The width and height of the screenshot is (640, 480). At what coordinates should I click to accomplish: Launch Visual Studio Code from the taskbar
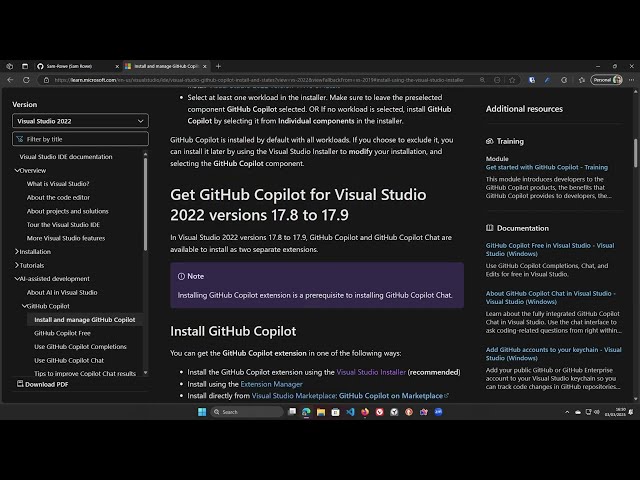click(350, 412)
